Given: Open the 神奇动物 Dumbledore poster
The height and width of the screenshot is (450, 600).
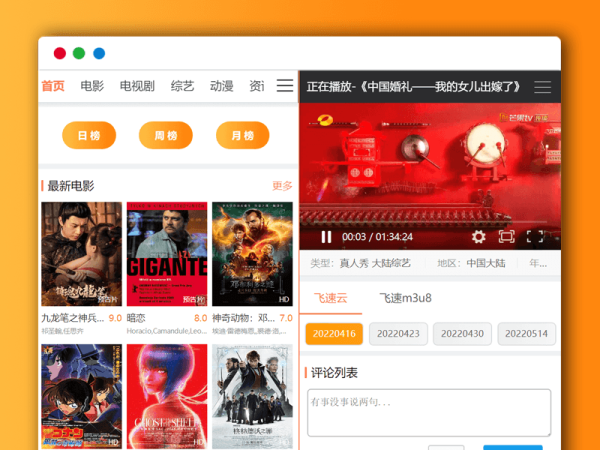Looking at the screenshot, I should tap(253, 254).
